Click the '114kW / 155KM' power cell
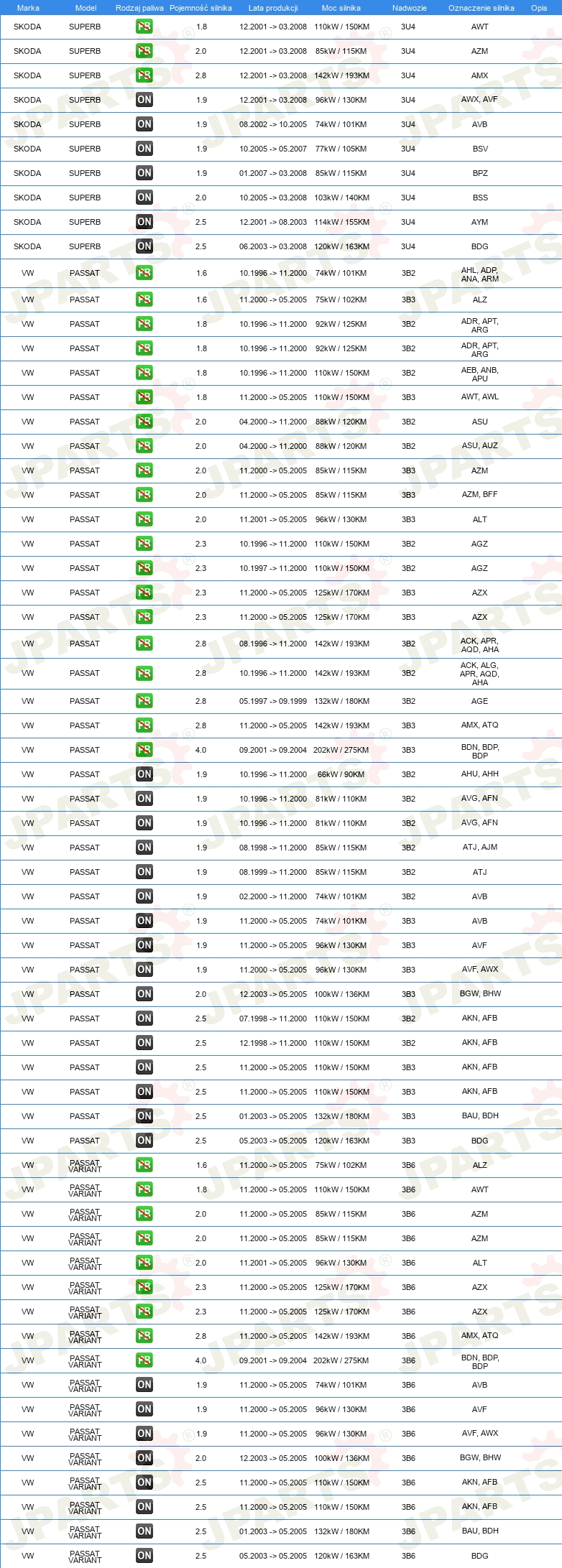The height and width of the screenshot is (1568, 562). pos(341,222)
